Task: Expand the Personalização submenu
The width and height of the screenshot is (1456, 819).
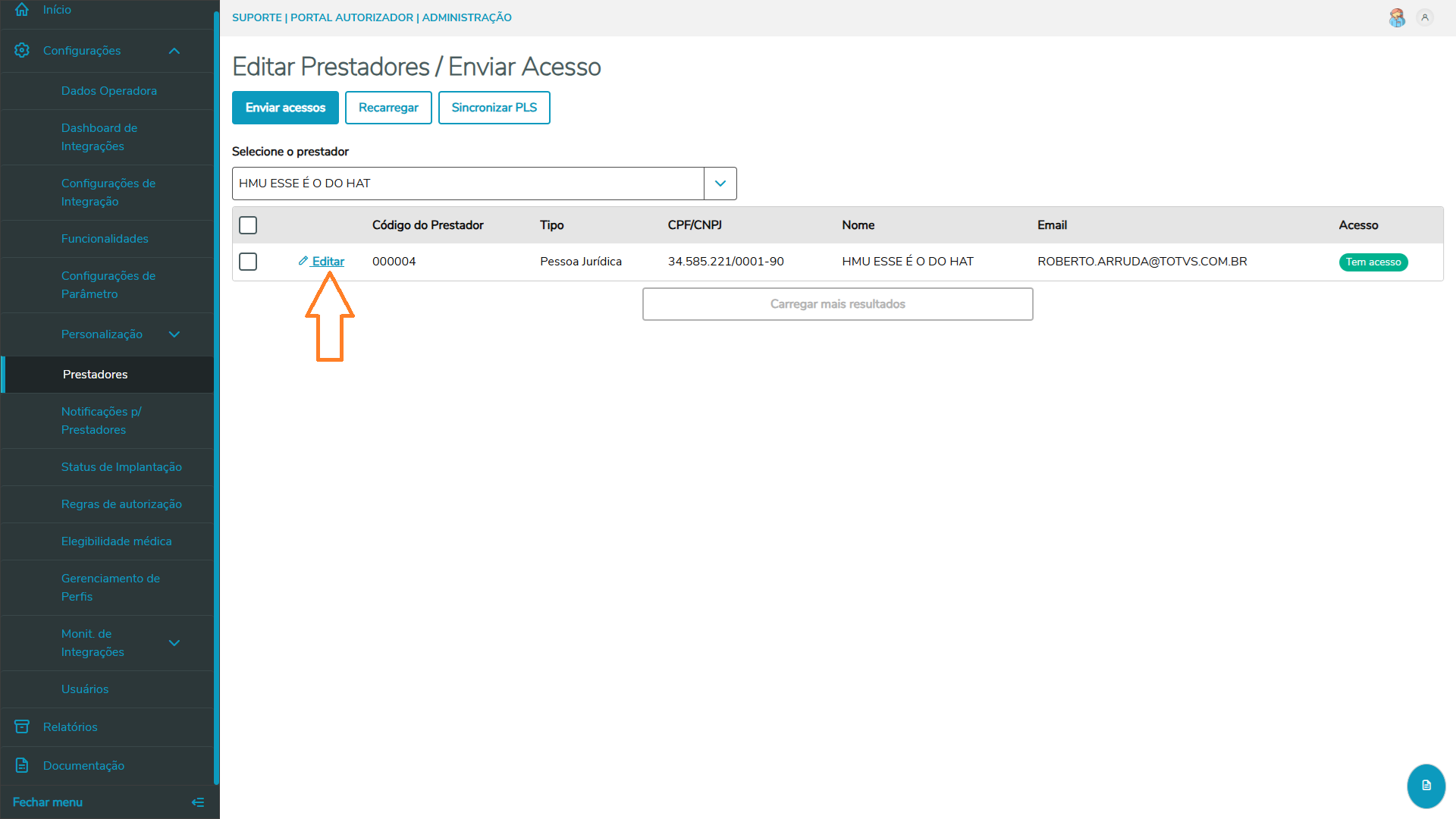Action: pyautogui.click(x=174, y=334)
